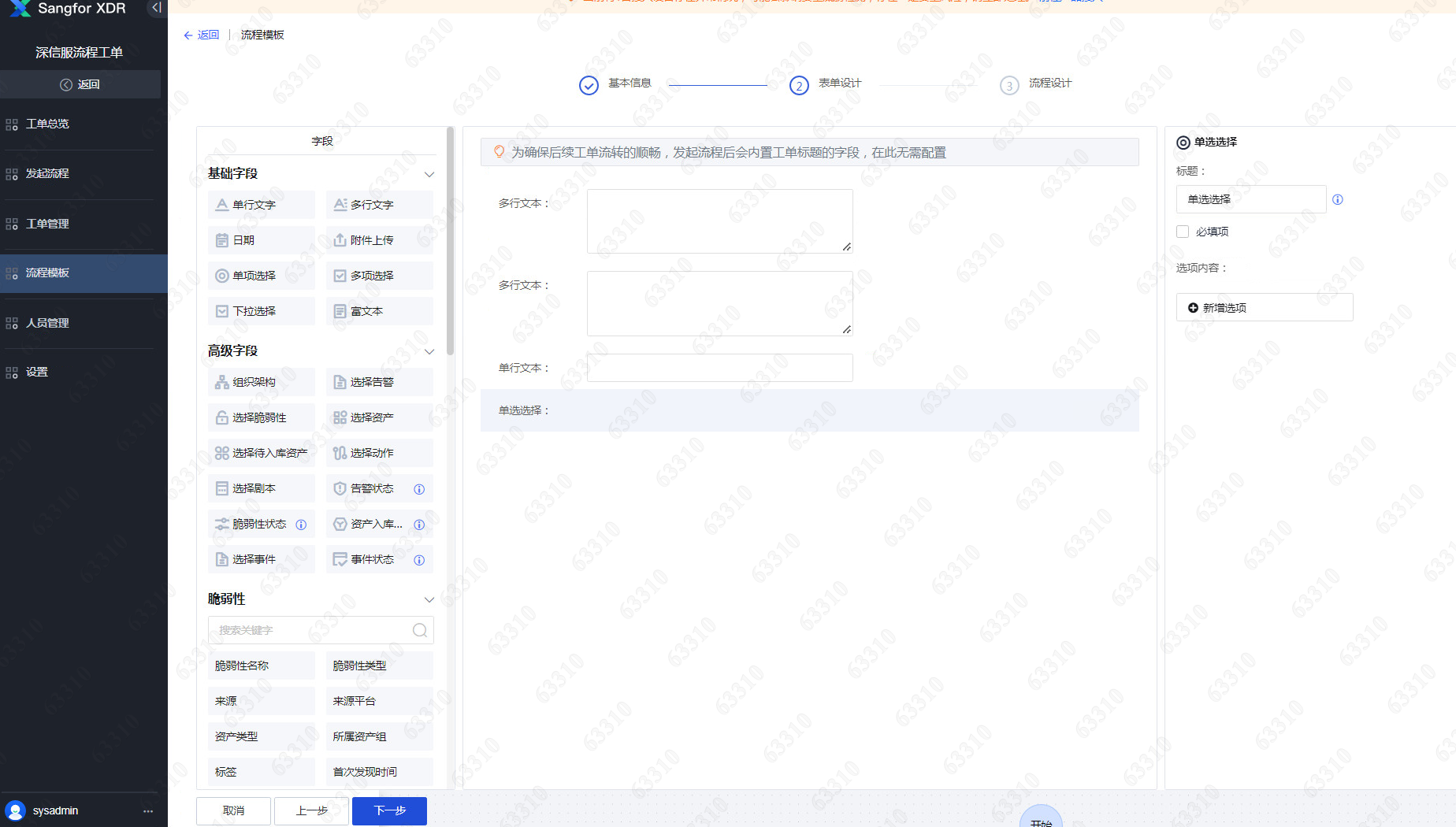Click the info icon beside 资产入库
This screenshot has height=827, width=1456.
419,525
